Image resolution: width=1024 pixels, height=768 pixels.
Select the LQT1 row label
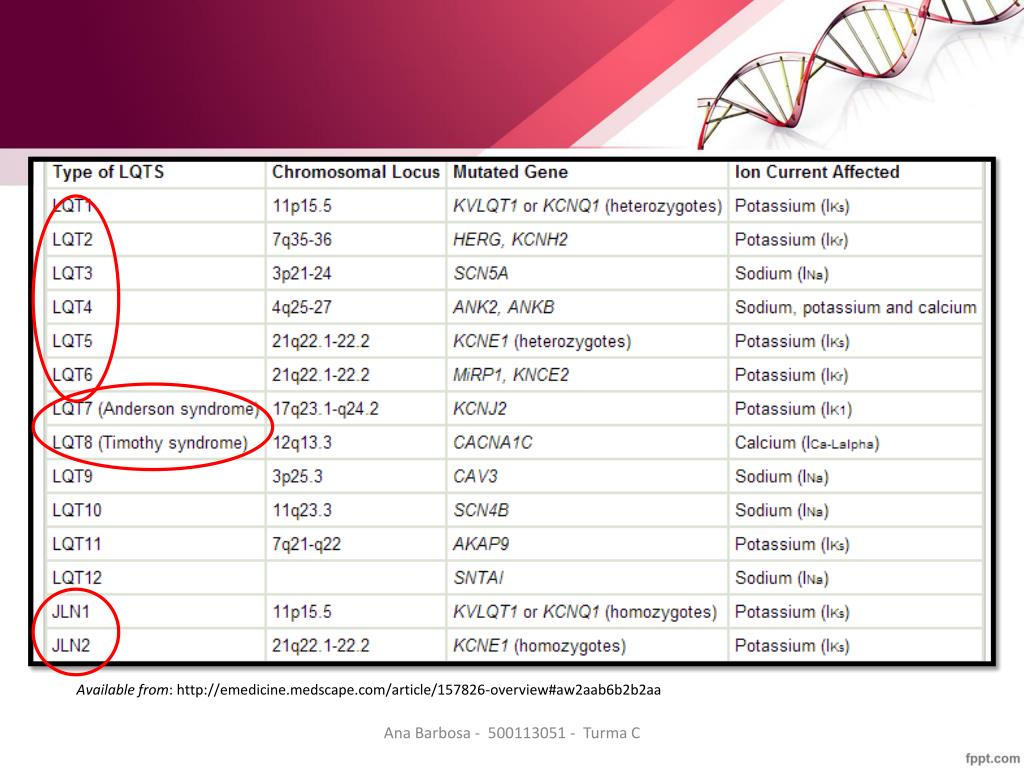(72, 206)
